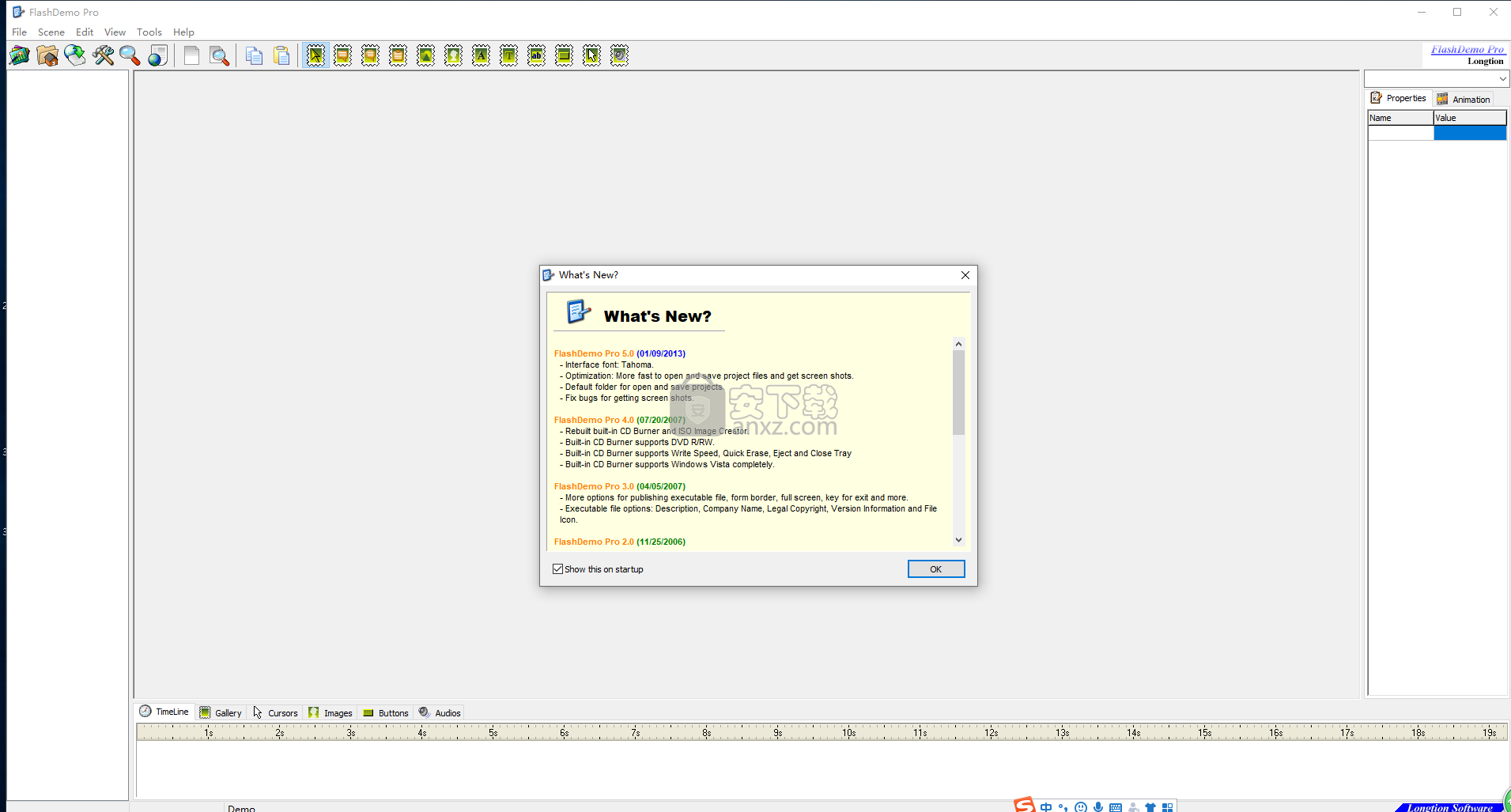Click the FlashDemo Pro link at top right

(x=1467, y=49)
